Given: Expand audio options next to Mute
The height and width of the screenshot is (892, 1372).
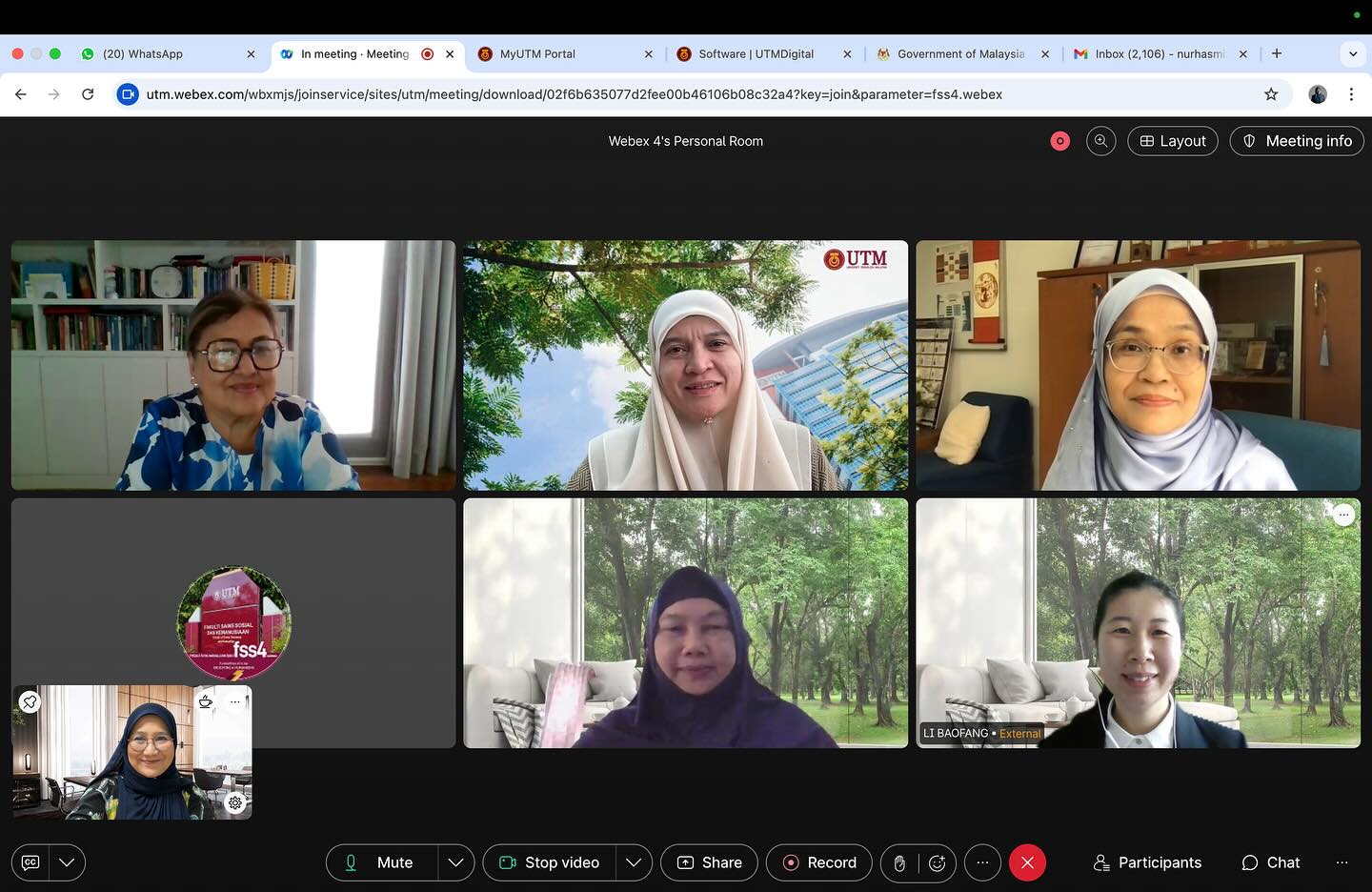Looking at the screenshot, I should click(x=455, y=862).
